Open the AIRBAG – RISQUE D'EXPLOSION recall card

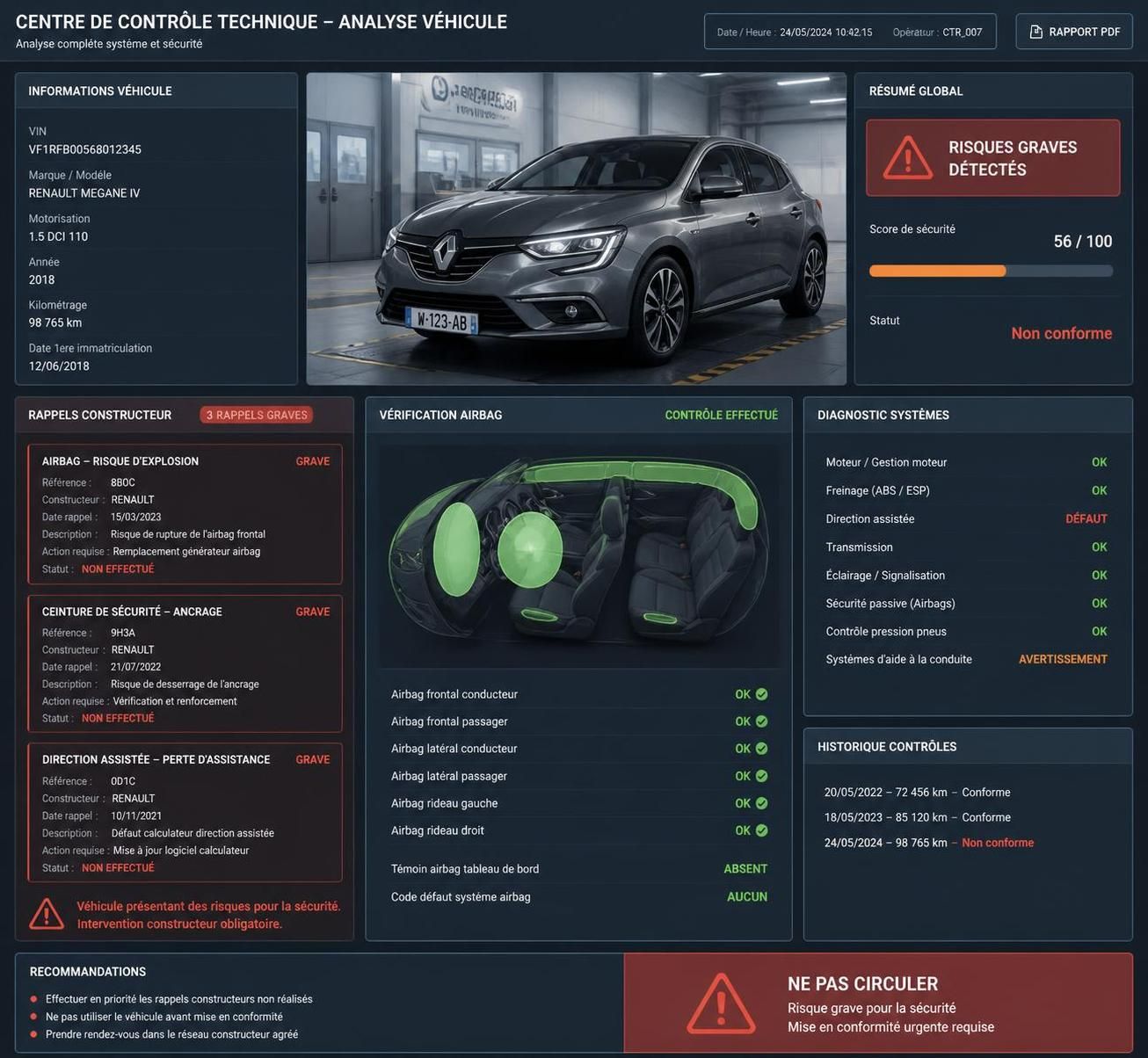185,514
